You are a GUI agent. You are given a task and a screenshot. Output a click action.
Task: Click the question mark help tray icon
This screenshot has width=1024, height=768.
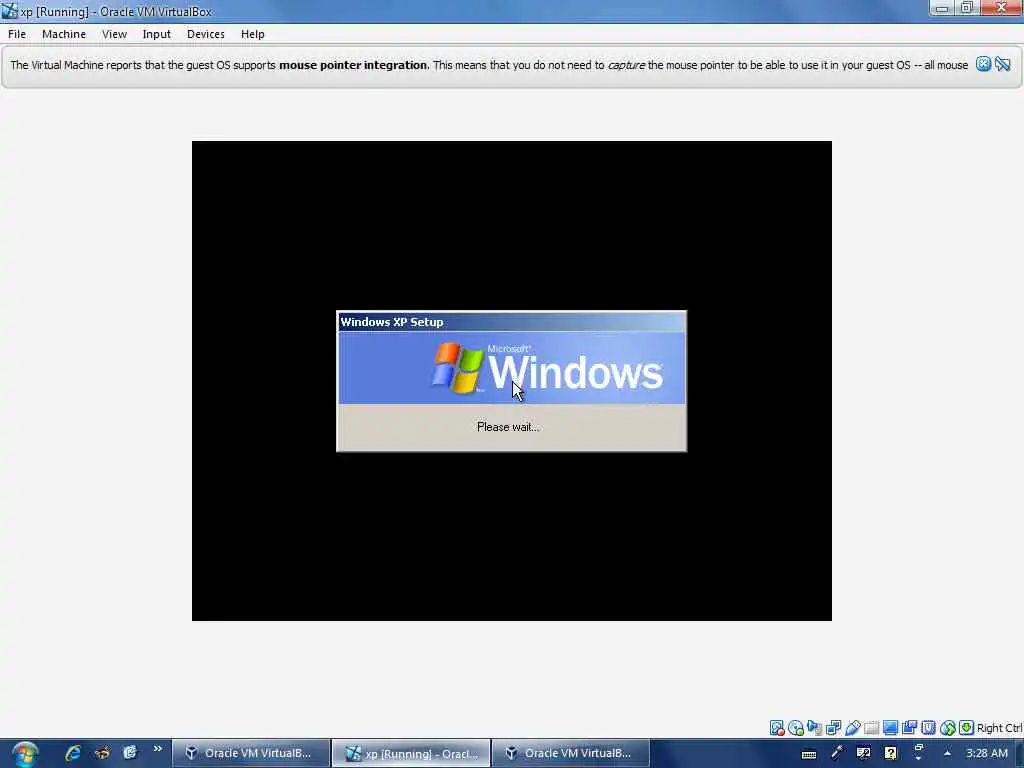[890, 753]
